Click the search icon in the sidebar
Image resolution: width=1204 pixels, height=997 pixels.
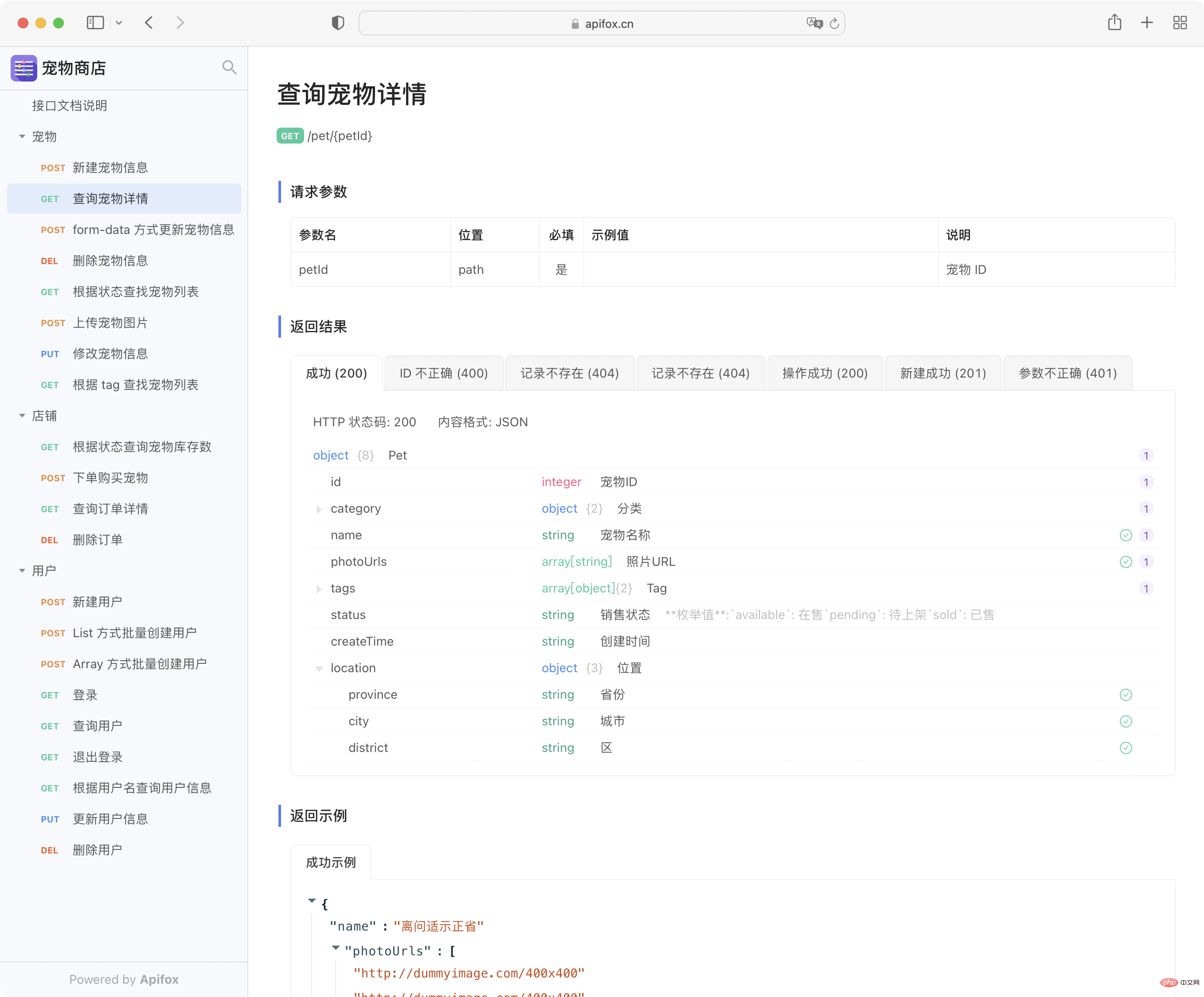coord(229,68)
